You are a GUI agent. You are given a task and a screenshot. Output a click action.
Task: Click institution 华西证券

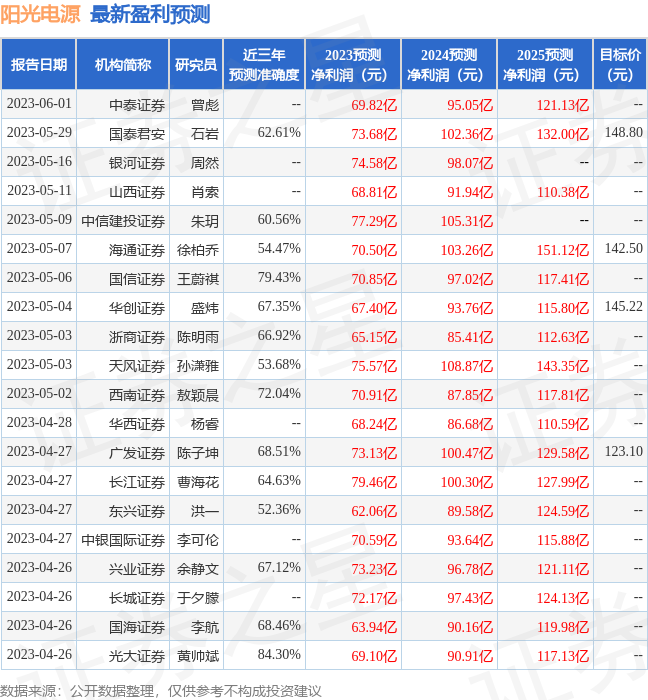137,425
